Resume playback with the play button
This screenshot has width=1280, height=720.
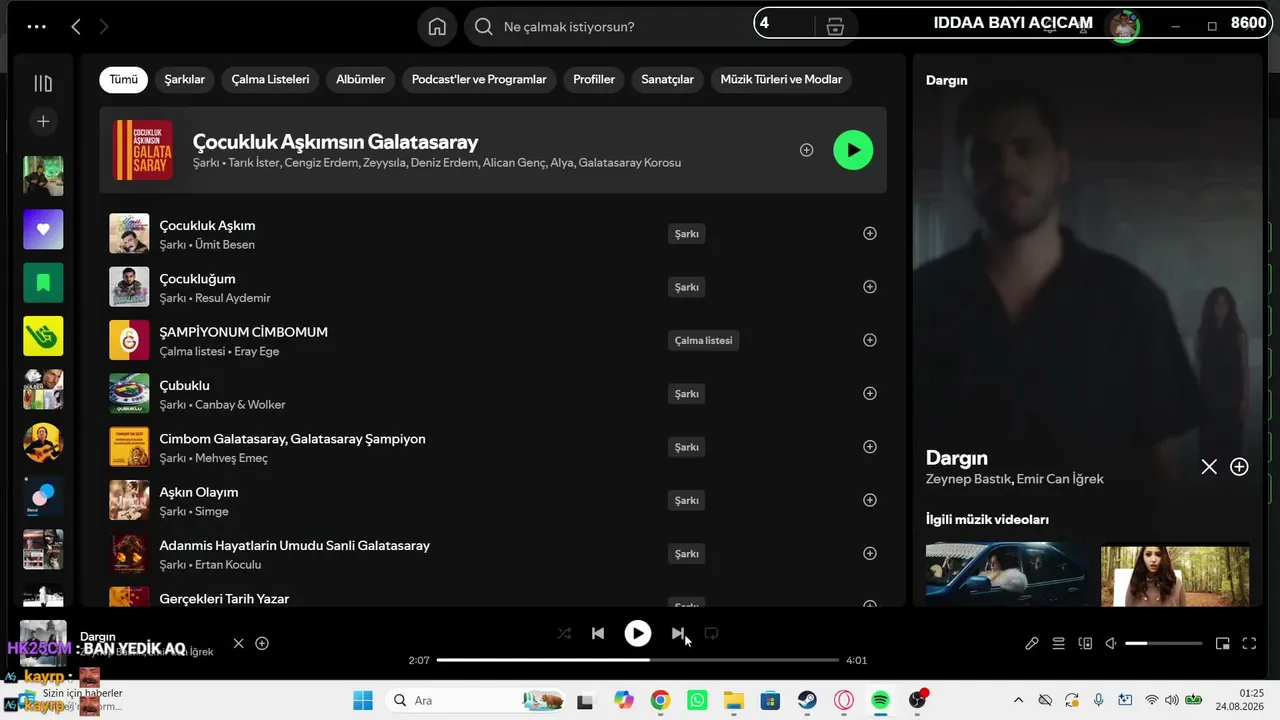[x=638, y=633]
